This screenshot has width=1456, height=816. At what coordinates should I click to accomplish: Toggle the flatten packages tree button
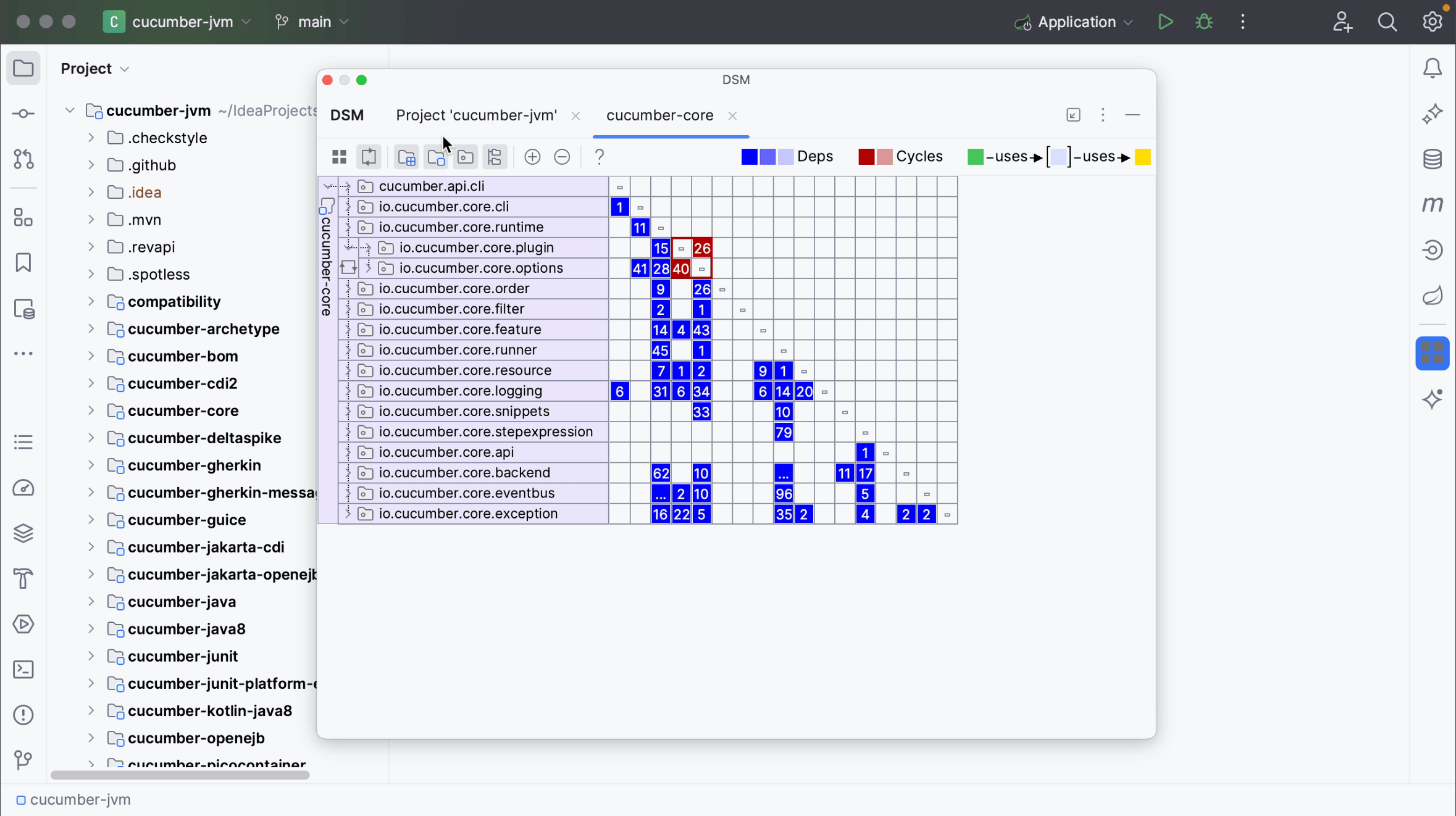click(495, 157)
